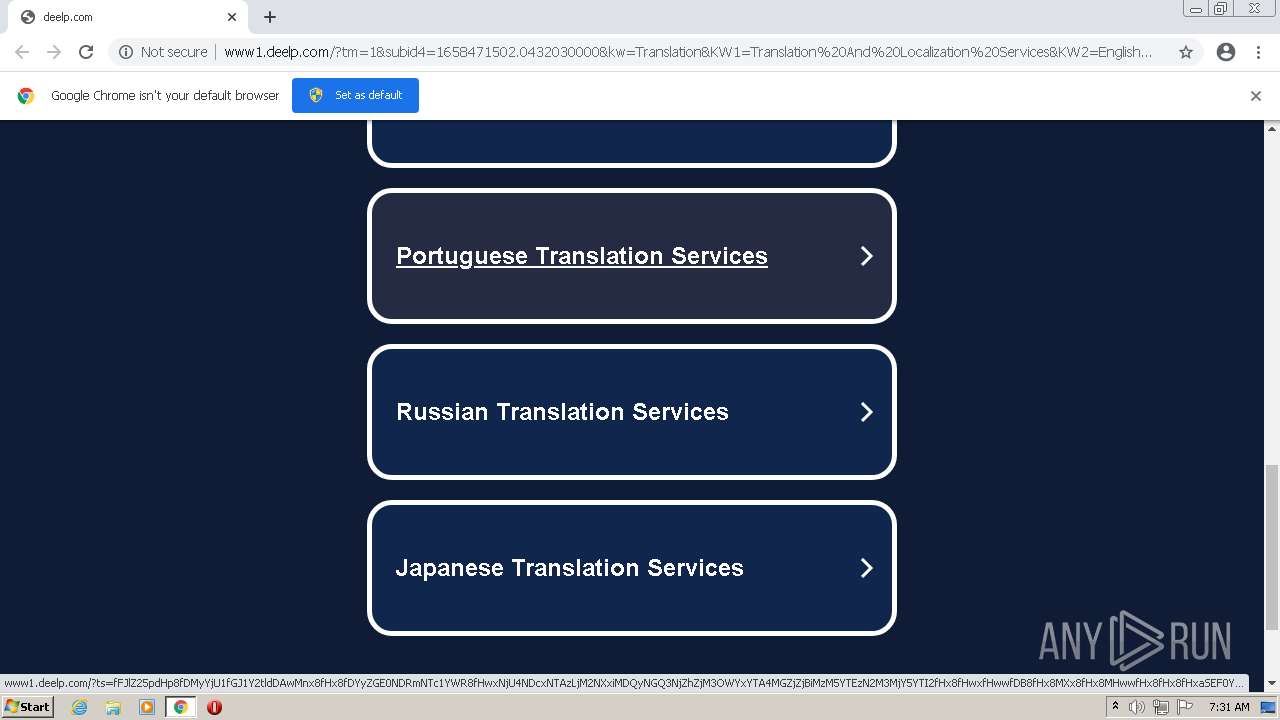Launch Internet Explorer from the taskbar

pos(79,707)
